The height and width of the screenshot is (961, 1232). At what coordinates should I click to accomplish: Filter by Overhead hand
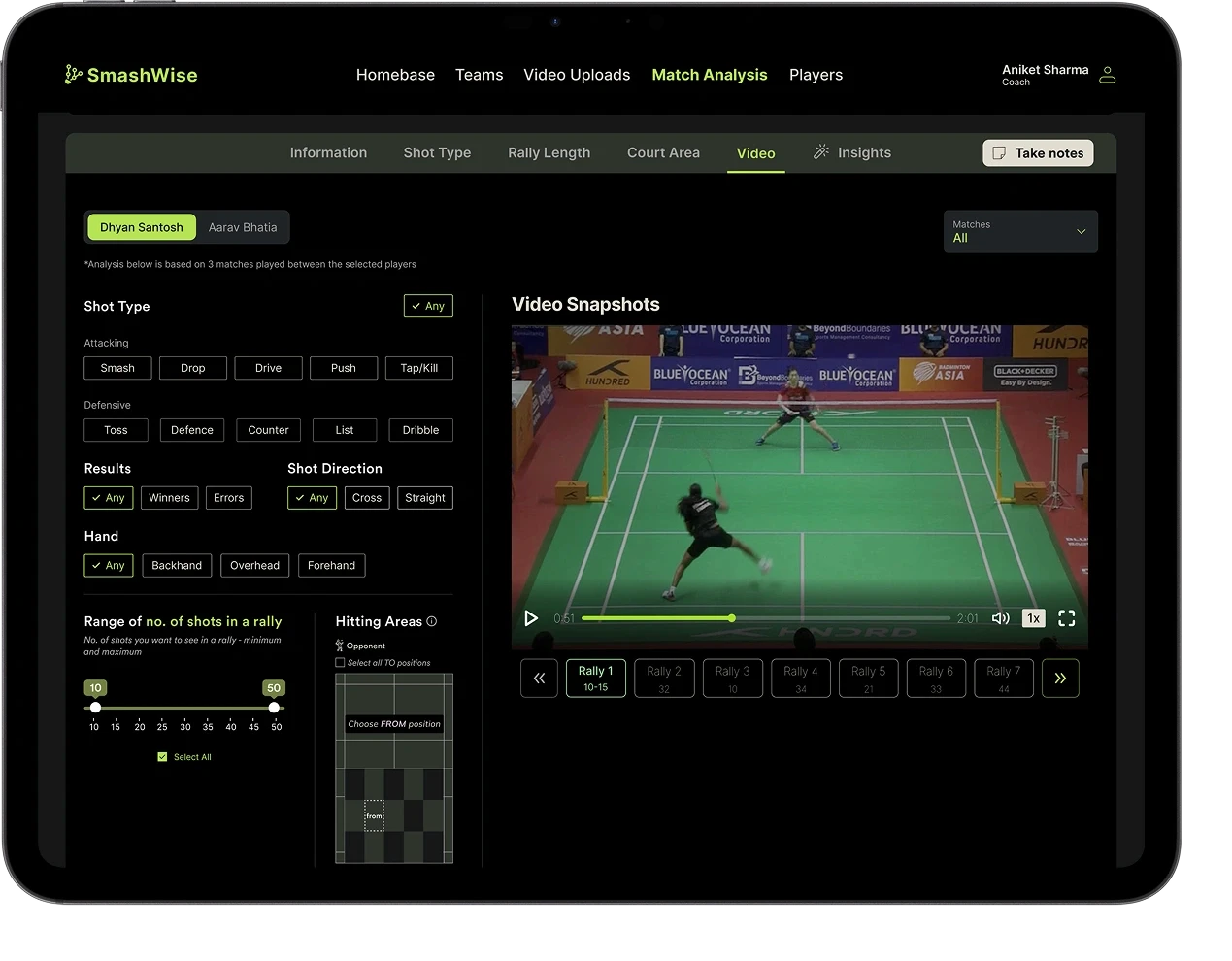pos(254,566)
